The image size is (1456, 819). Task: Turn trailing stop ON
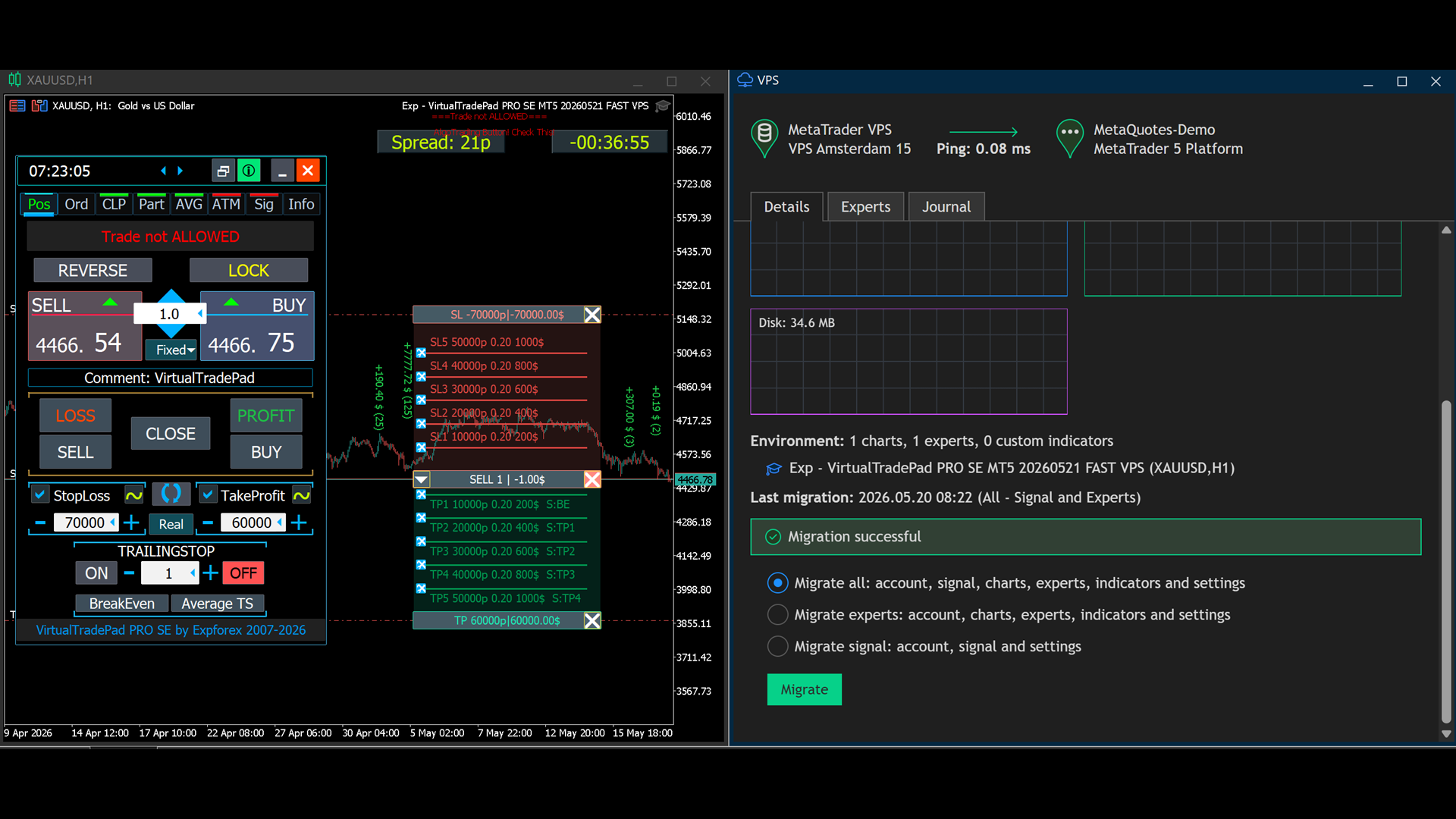(x=96, y=573)
